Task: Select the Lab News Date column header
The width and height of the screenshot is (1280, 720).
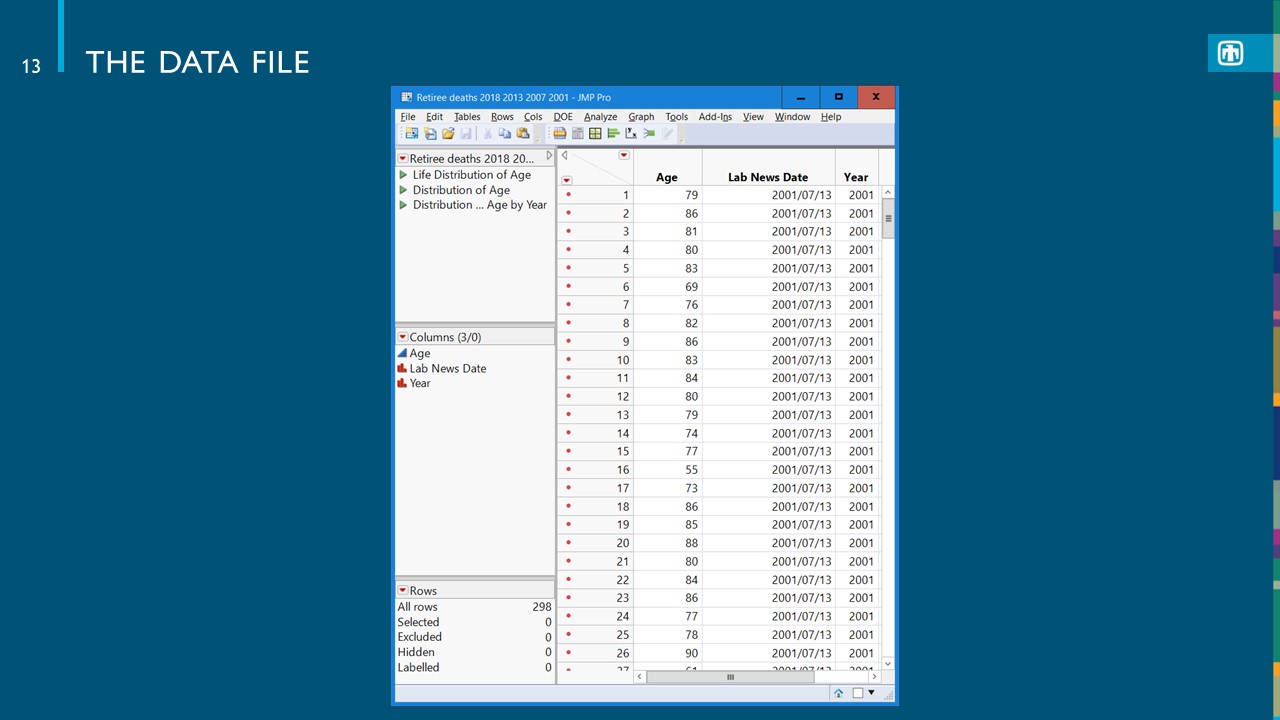Action: coord(768,177)
